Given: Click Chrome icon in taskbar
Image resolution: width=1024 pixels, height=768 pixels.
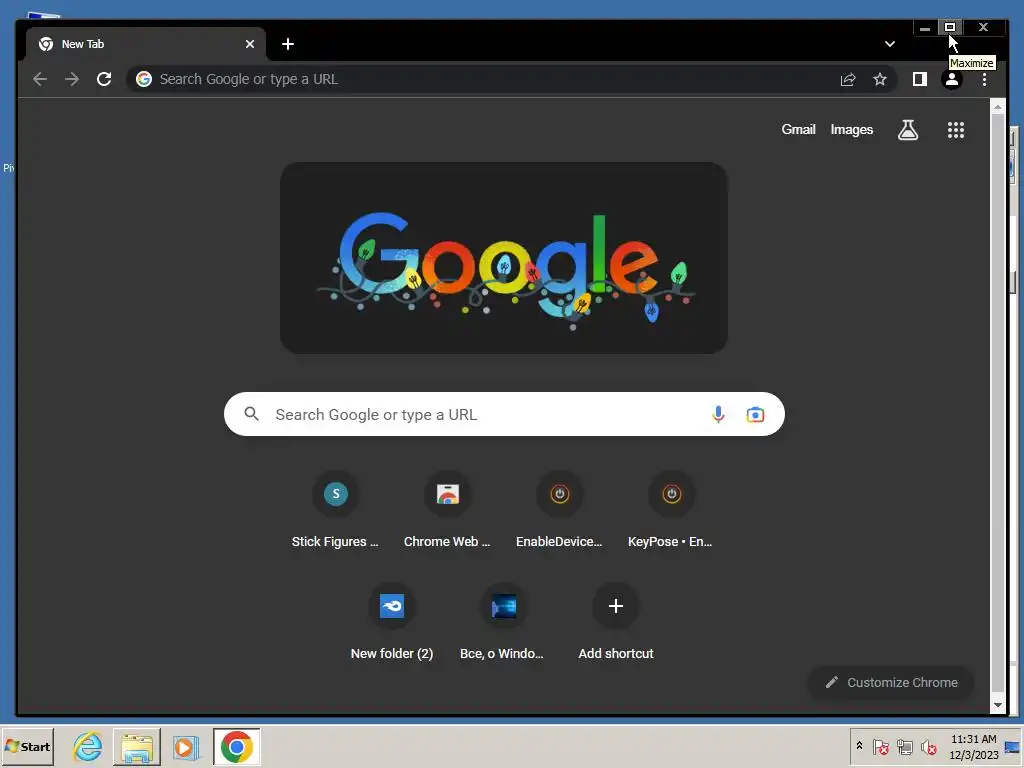Looking at the screenshot, I should pyautogui.click(x=236, y=746).
